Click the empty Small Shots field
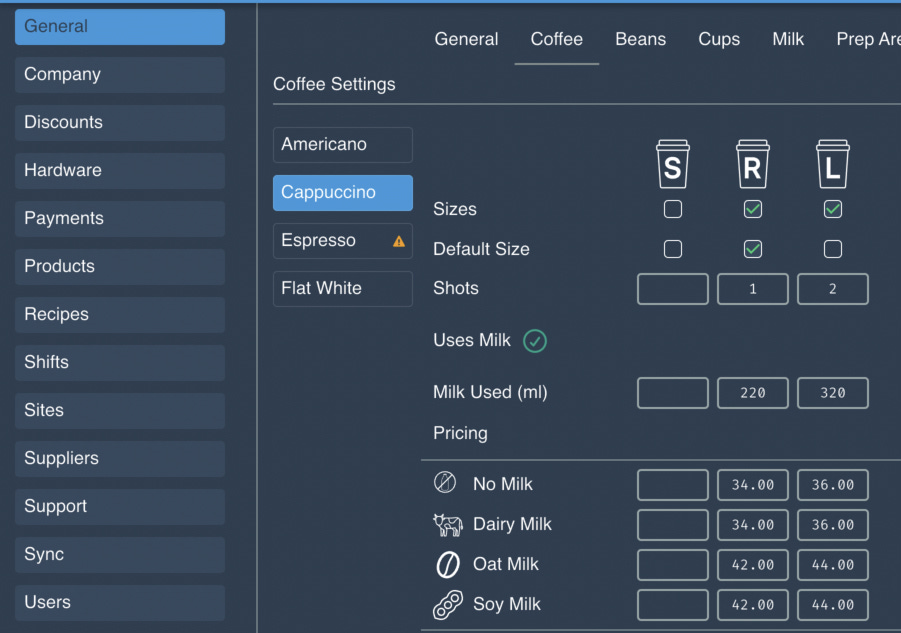This screenshot has height=633, width=901. tap(672, 289)
